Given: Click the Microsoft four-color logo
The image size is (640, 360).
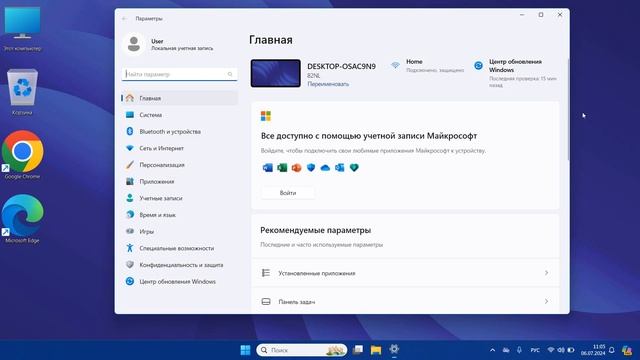Looking at the screenshot, I should [x=266, y=116].
